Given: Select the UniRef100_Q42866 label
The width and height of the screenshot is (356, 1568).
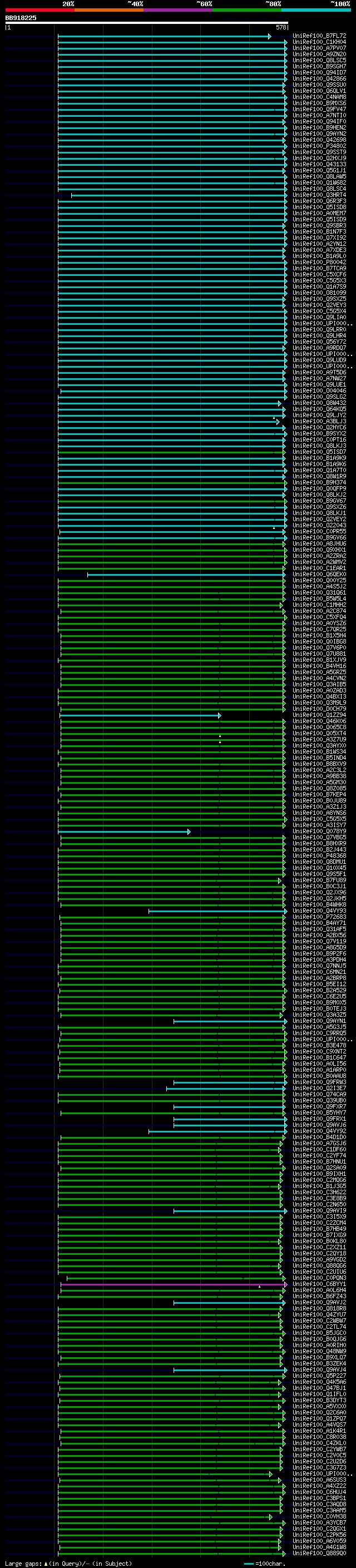Looking at the screenshot, I should [x=319, y=78].
